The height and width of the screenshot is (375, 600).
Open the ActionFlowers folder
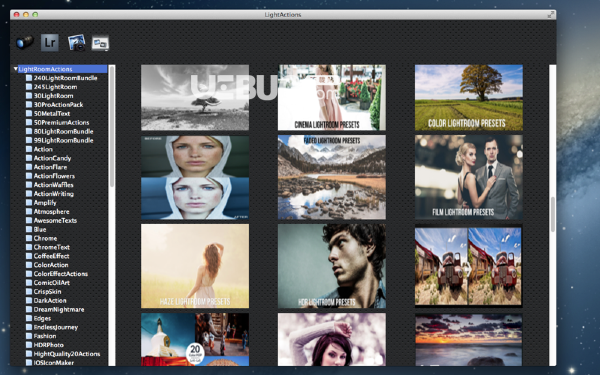[x=50, y=176]
